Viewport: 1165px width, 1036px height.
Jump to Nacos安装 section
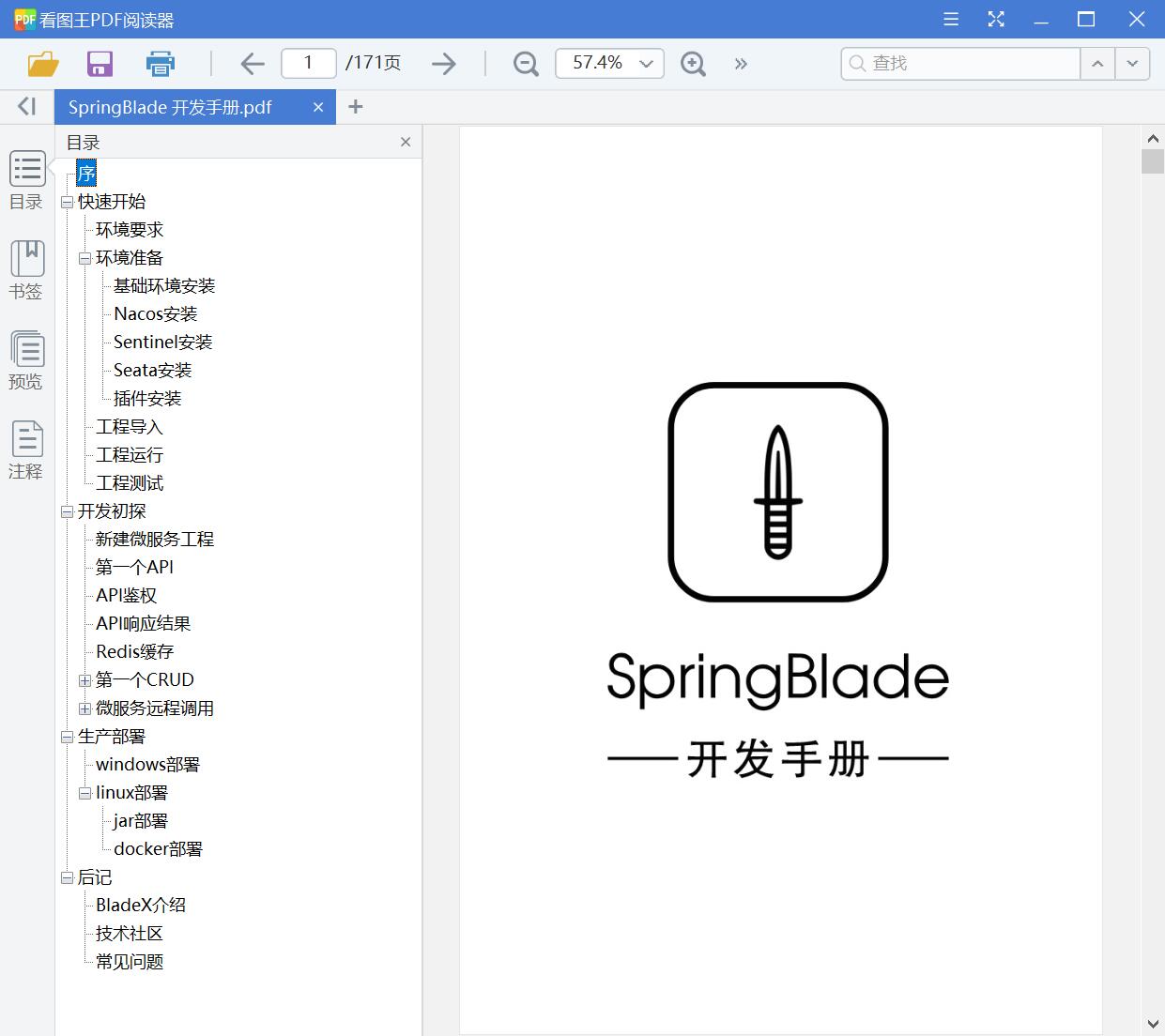(156, 314)
